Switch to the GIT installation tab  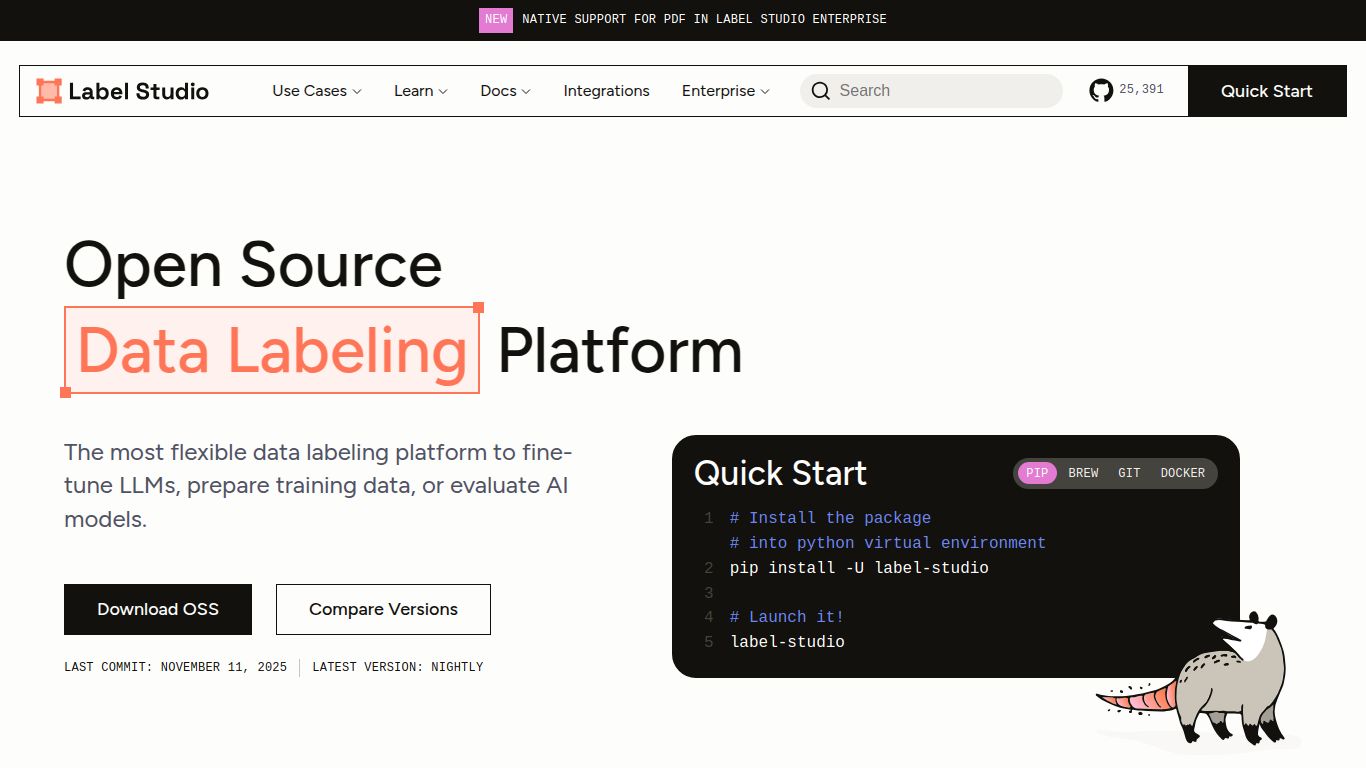[1129, 473]
